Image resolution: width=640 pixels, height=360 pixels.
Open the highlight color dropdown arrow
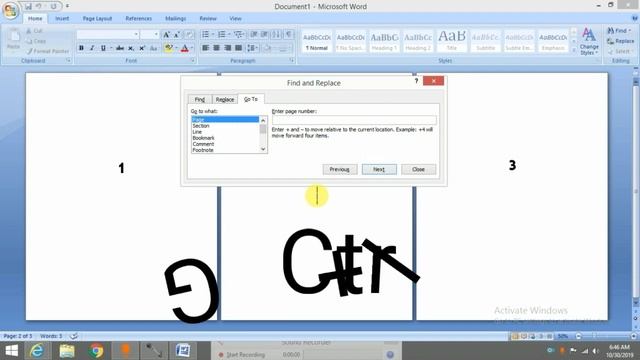176,48
